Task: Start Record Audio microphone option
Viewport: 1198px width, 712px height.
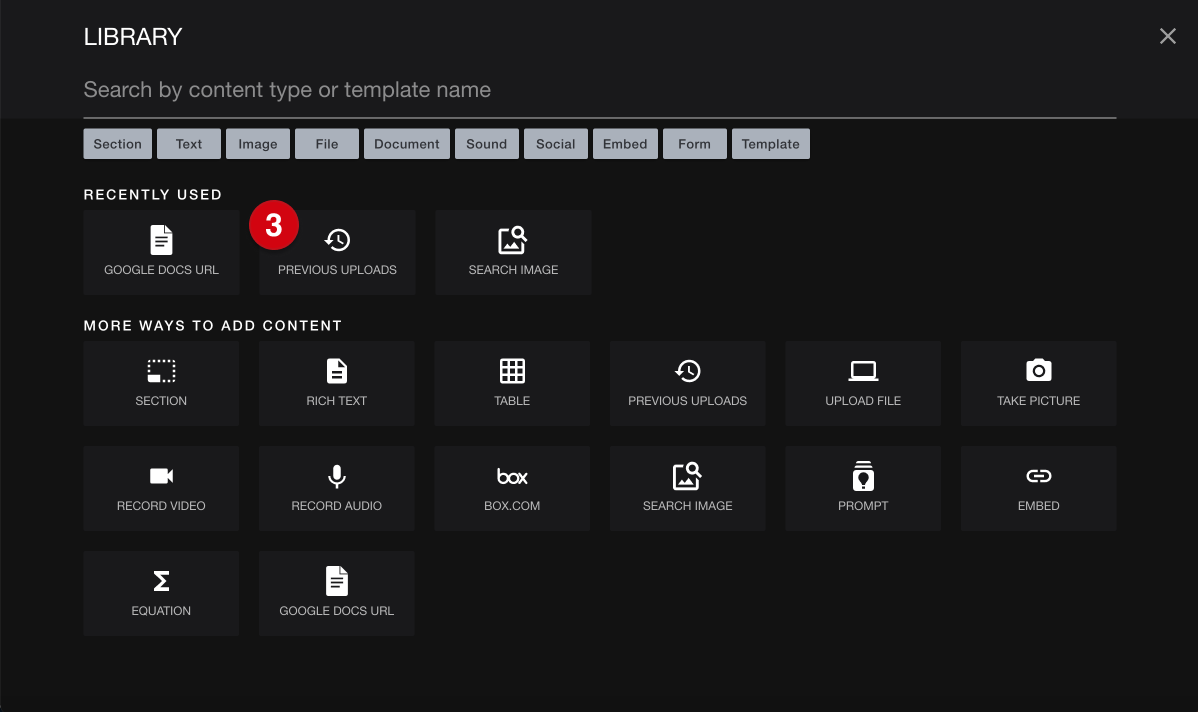Action: click(337, 489)
